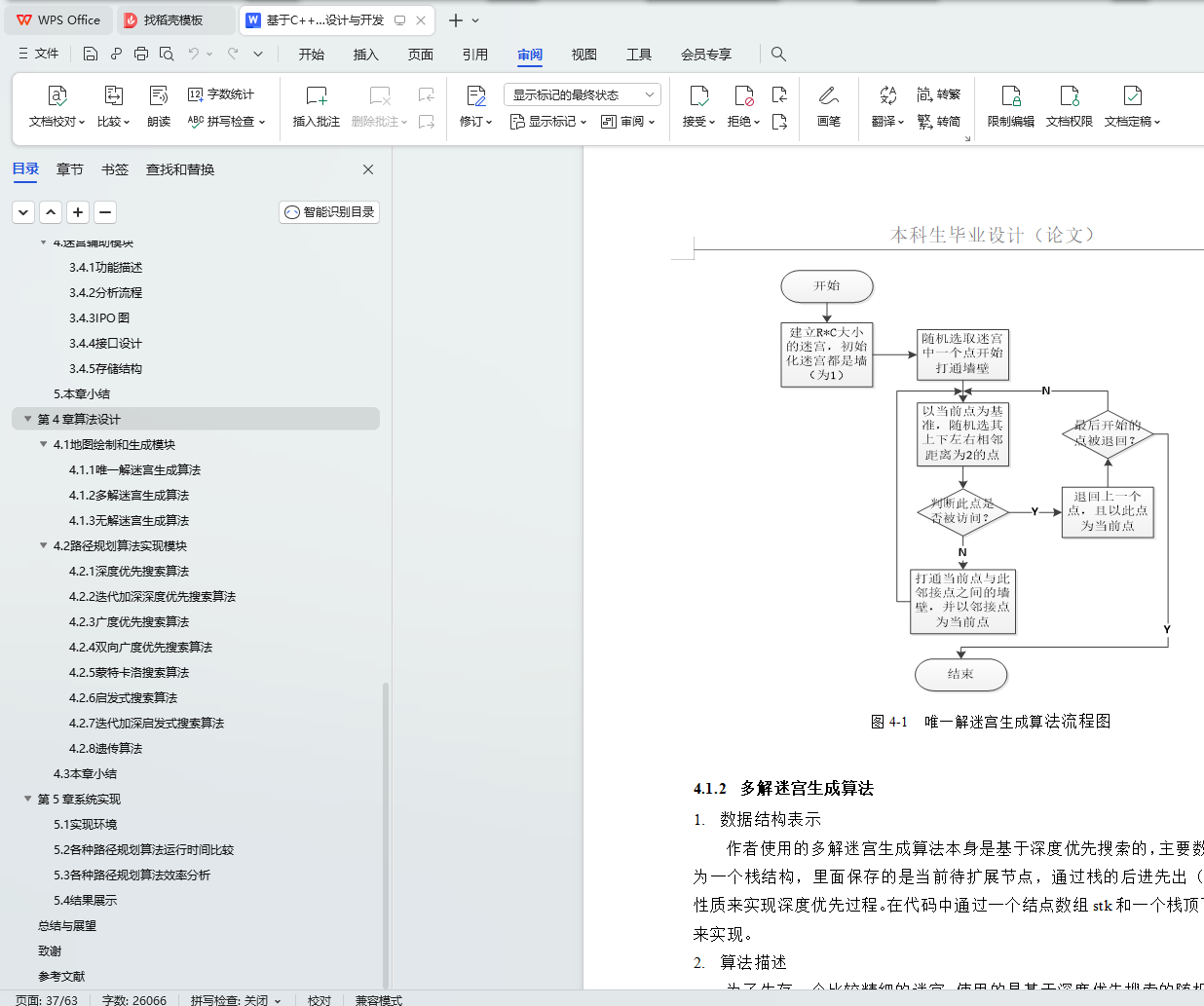Click the minus outline level button
Image resolution: width=1204 pixels, height=1006 pixels.
pos(105,212)
